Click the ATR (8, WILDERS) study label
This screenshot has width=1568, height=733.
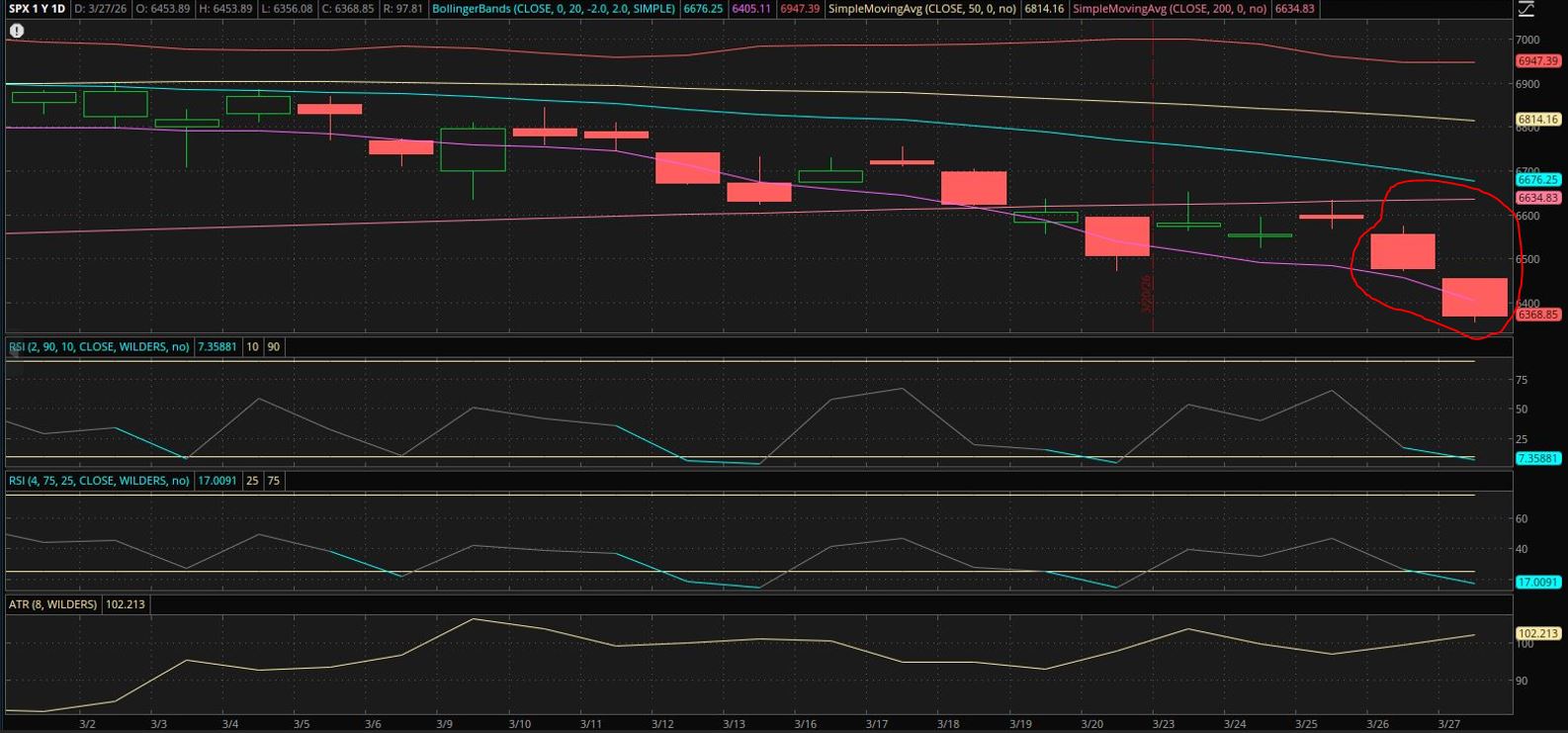click(x=52, y=604)
